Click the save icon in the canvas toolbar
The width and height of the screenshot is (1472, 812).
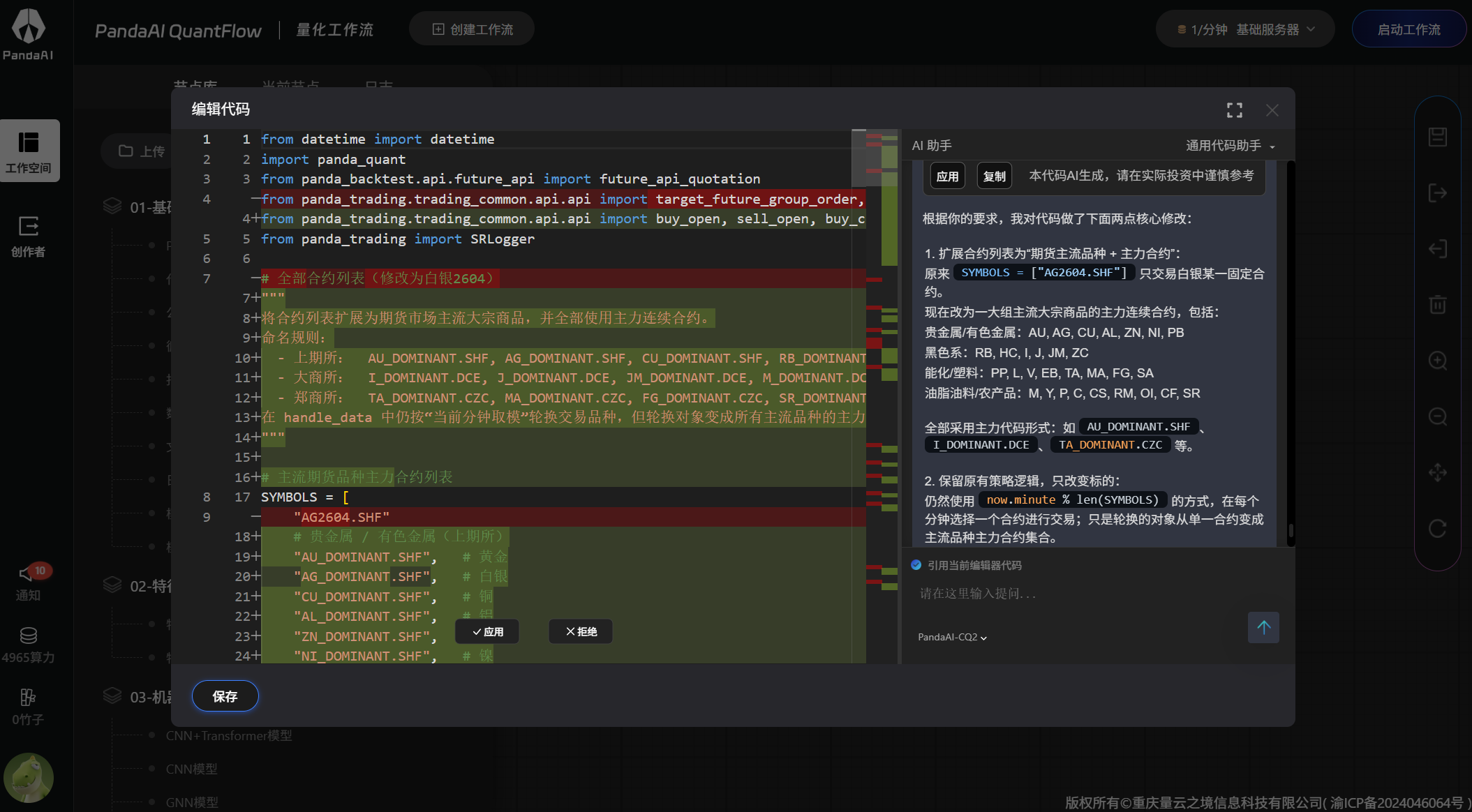pyautogui.click(x=1438, y=137)
